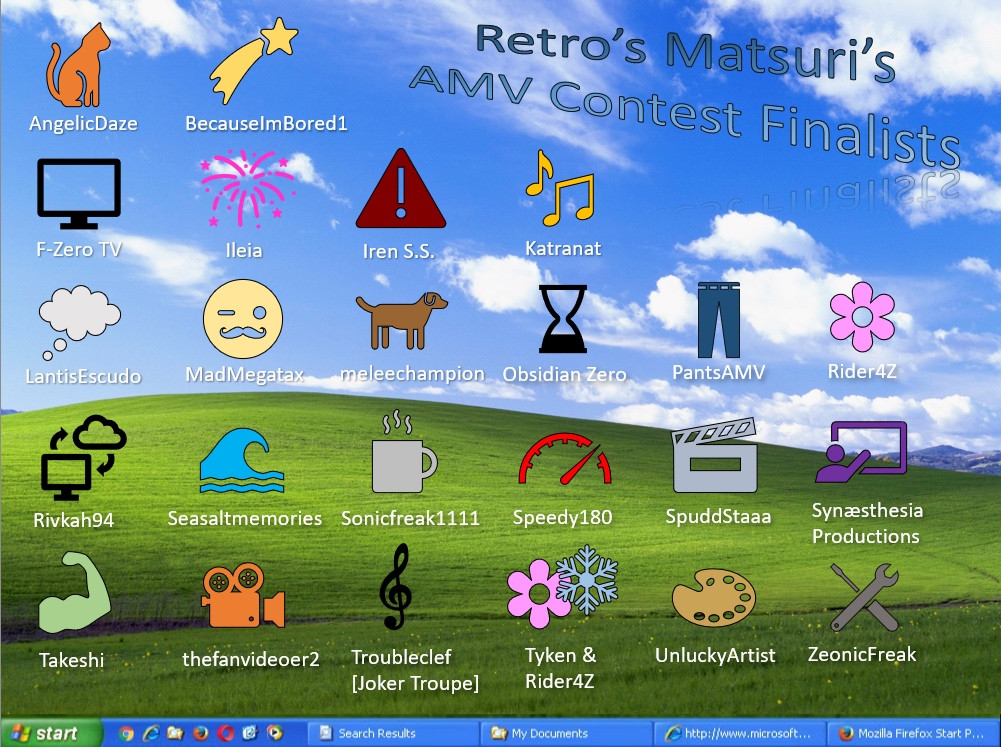The height and width of the screenshot is (747, 1001).
Task: Select the BecauseImBored1 shooting star icon
Action: (253, 60)
